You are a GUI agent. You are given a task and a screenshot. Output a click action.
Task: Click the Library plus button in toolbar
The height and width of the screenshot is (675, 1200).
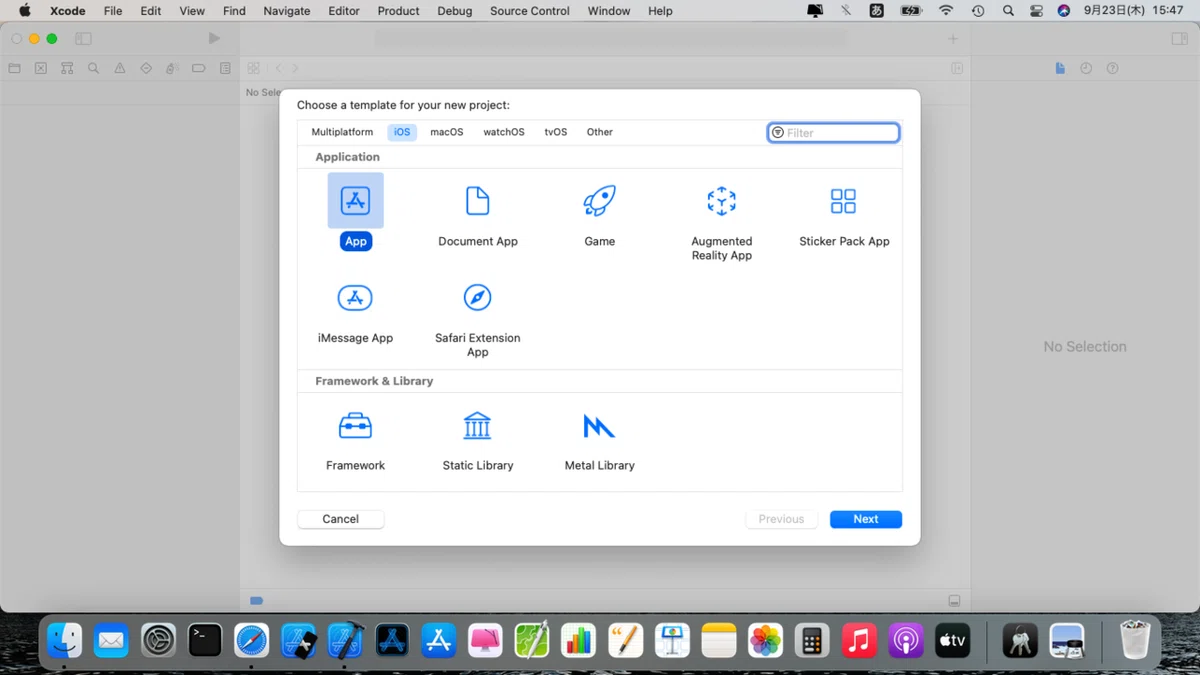pos(953,39)
